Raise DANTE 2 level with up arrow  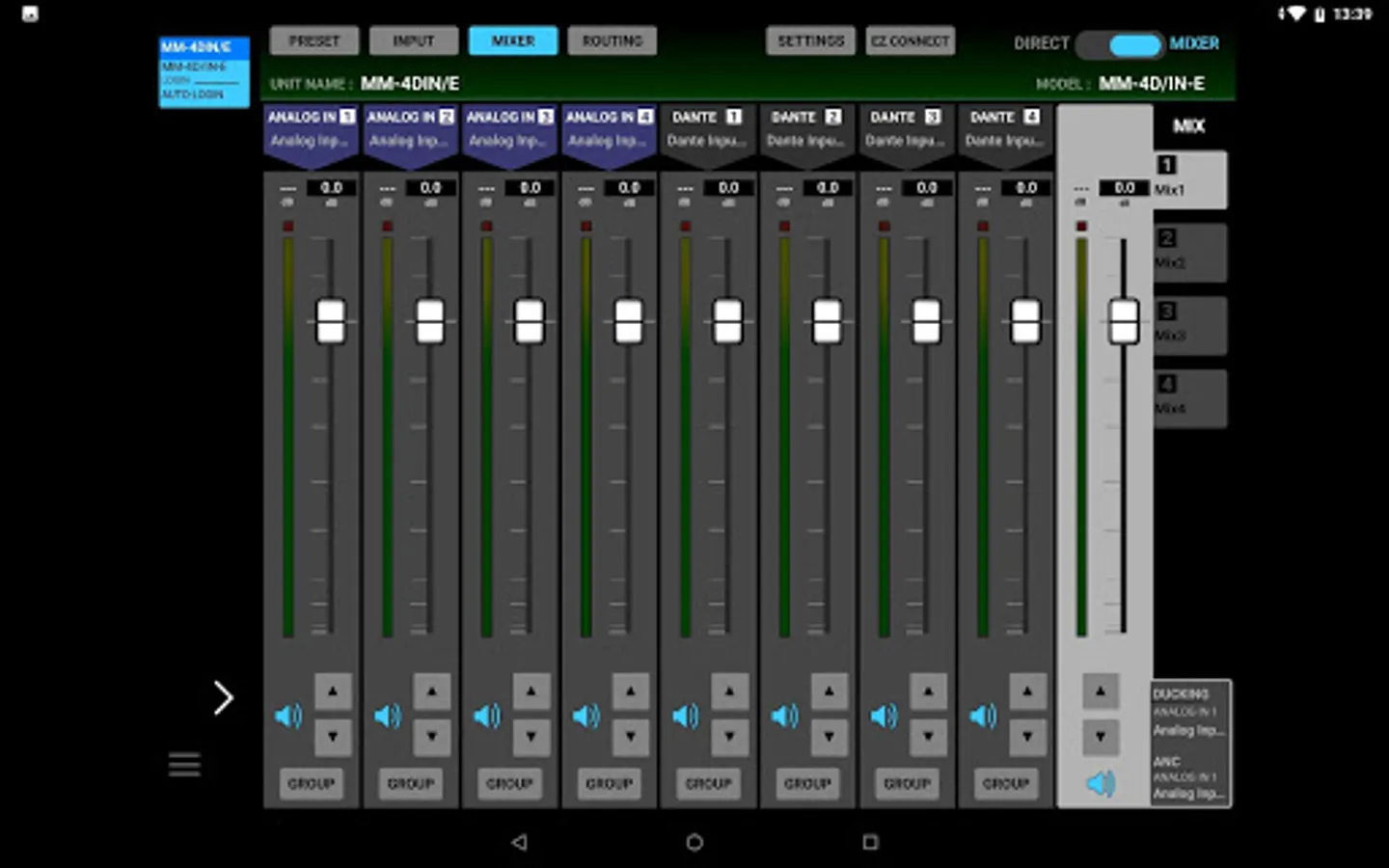coord(830,692)
